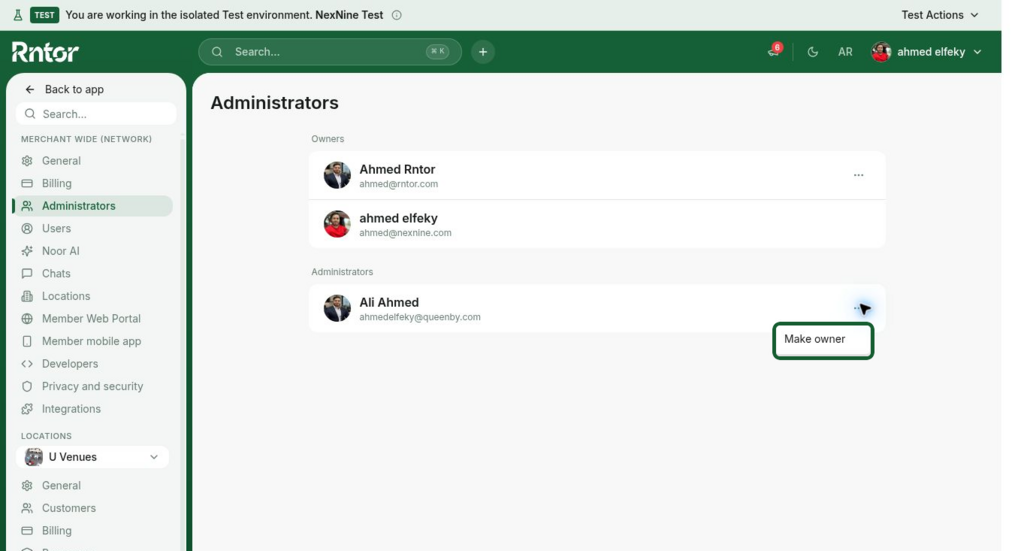
Task: Open the notifications bell icon
Action: (774, 52)
